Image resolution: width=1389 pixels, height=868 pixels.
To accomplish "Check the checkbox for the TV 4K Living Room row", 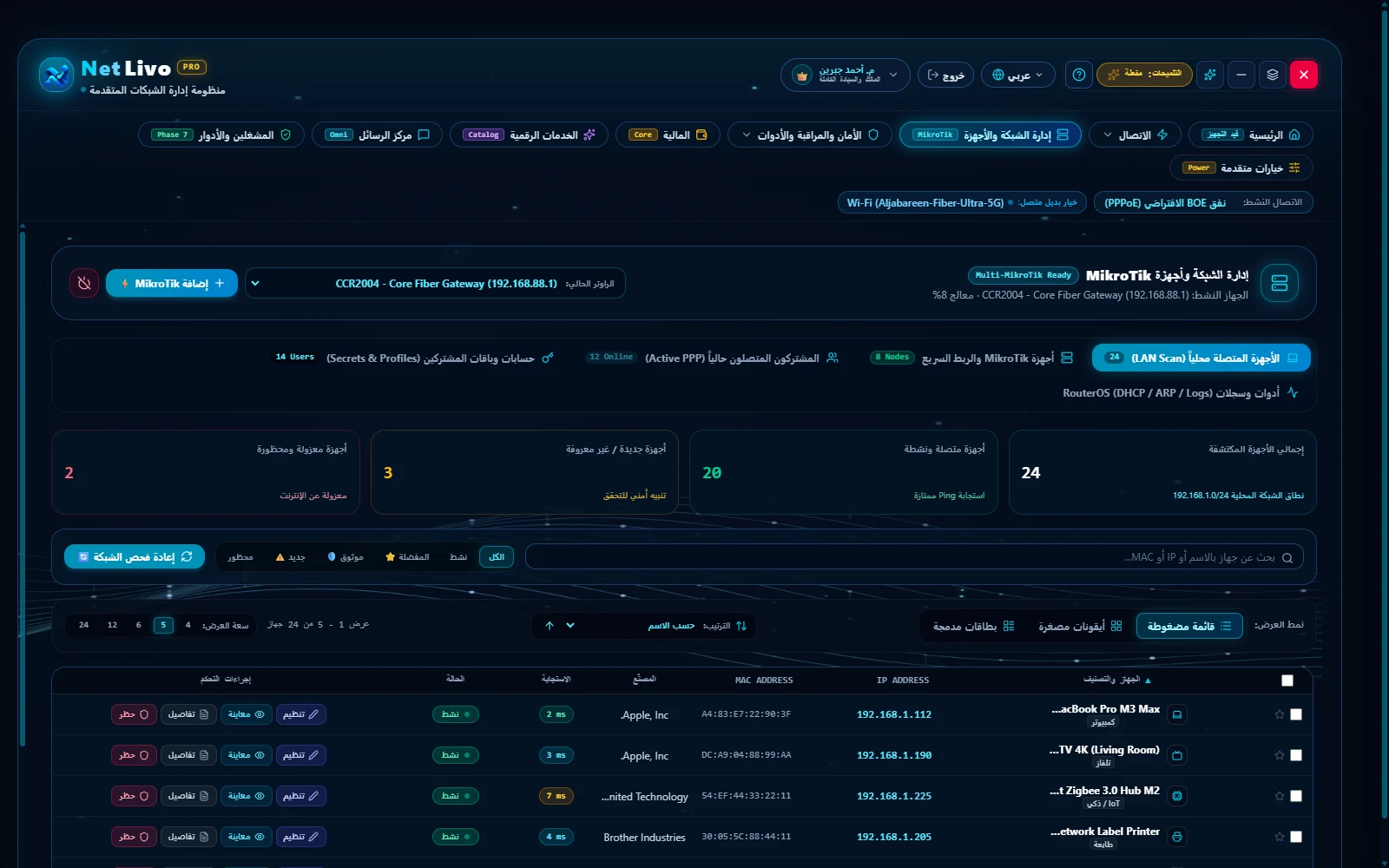I will pyautogui.click(x=1296, y=755).
